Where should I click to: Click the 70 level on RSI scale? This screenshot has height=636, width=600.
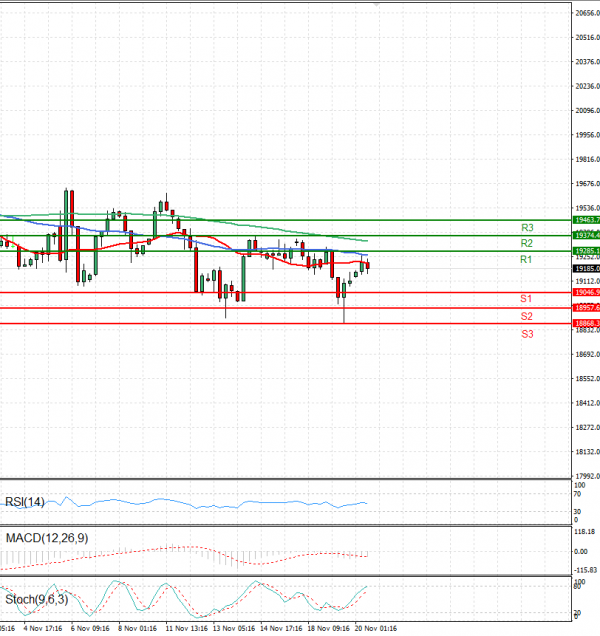pyautogui.click(x=577, y=494)
